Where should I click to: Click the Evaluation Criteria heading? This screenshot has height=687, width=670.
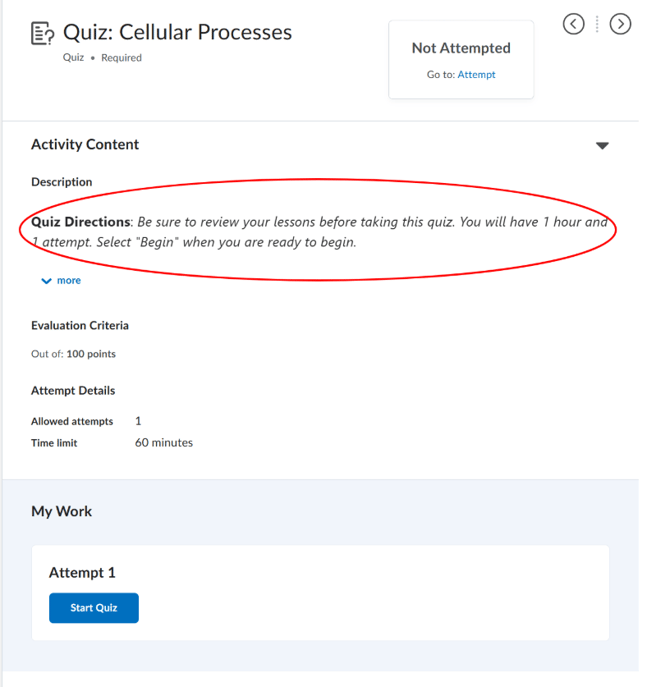coord(80,326)
